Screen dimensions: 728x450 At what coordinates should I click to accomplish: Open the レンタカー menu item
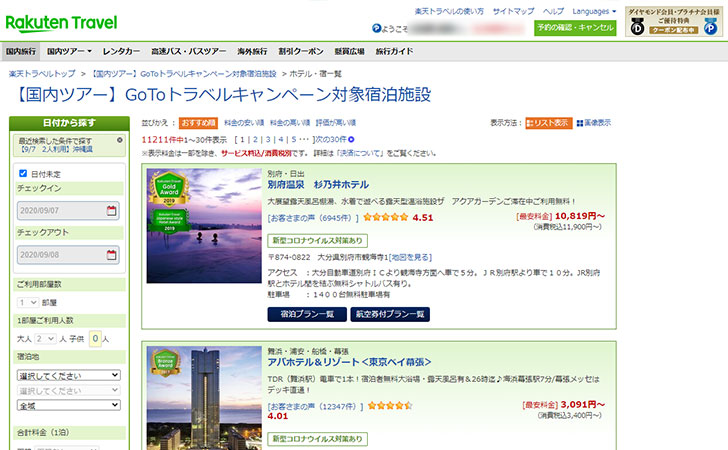[x=121, y=52]
